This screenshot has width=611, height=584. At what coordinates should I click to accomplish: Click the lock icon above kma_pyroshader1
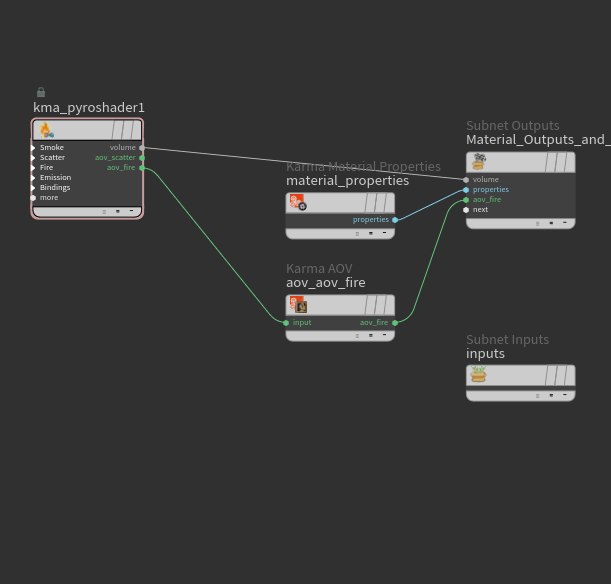(41, 92)
